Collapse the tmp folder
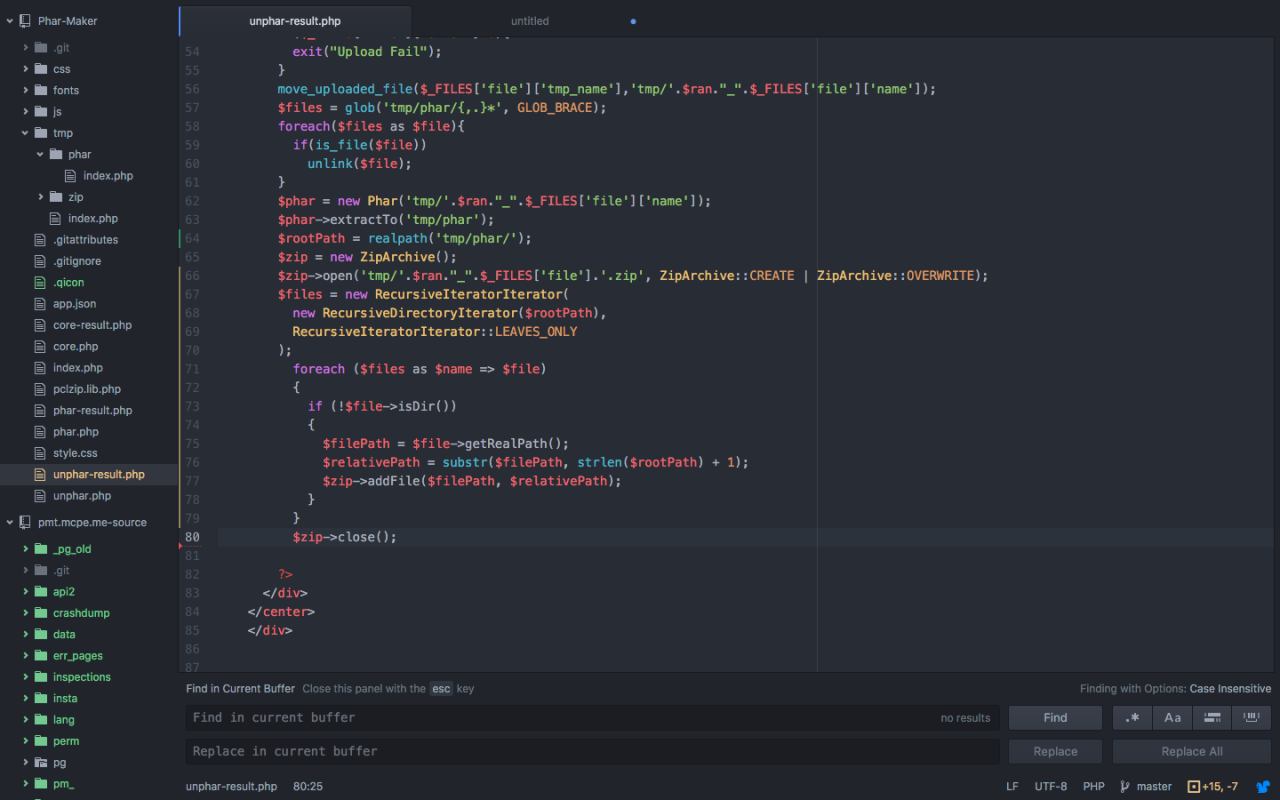The width and height of the screenshot is (1280, 800). tap(26, 133)
